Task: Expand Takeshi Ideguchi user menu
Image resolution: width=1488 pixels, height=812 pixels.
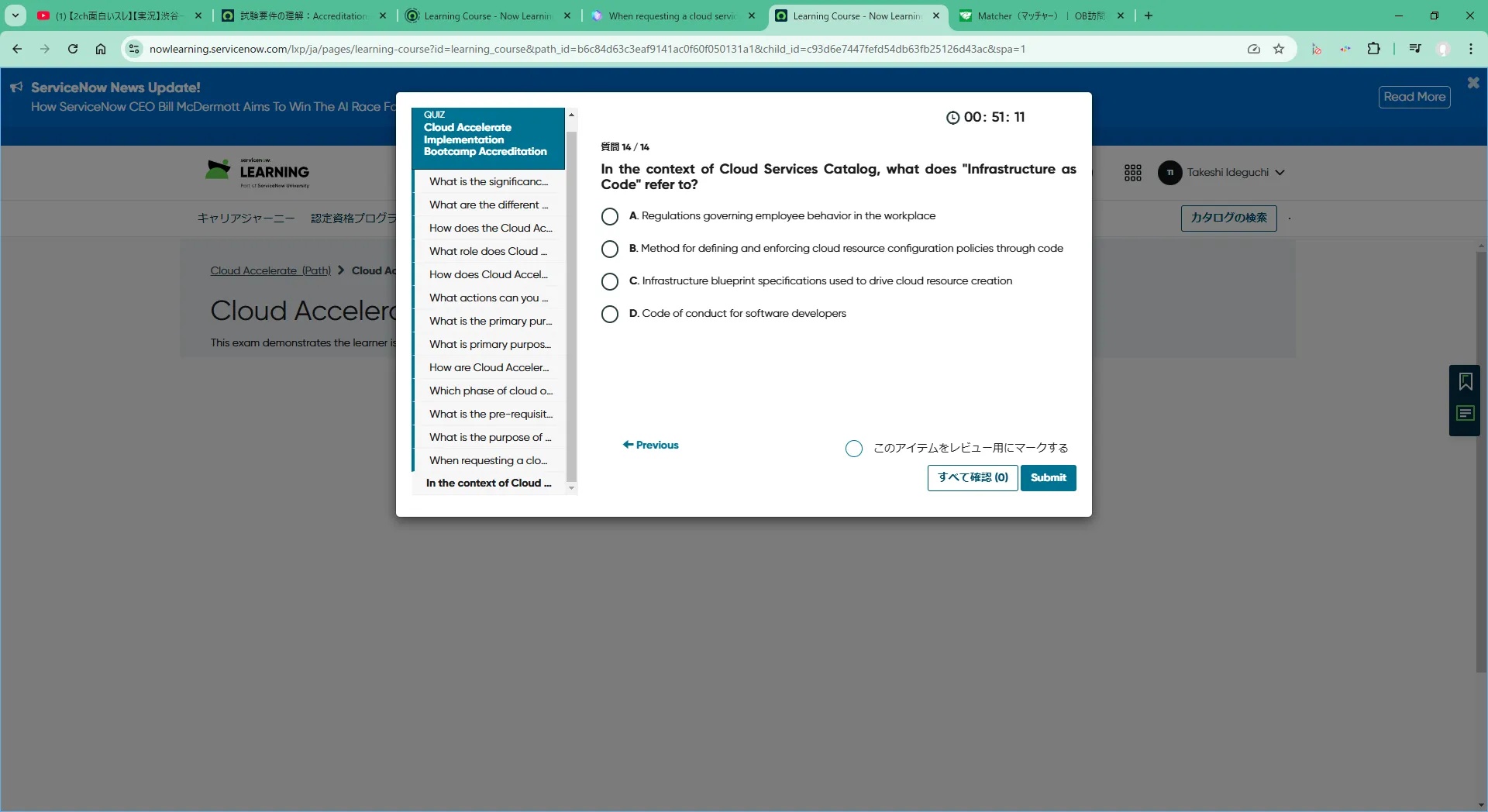Action: click(1221, 173)
